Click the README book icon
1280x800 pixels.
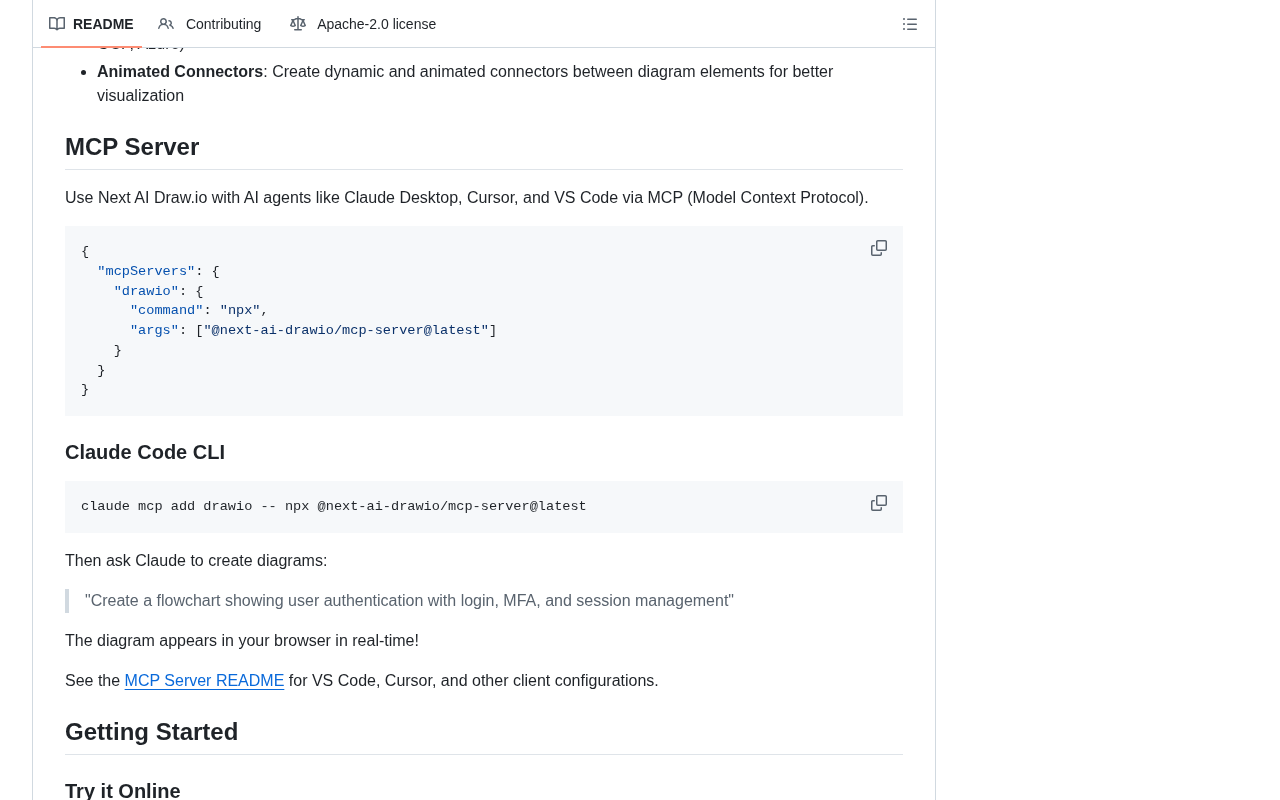pos(57,24)
